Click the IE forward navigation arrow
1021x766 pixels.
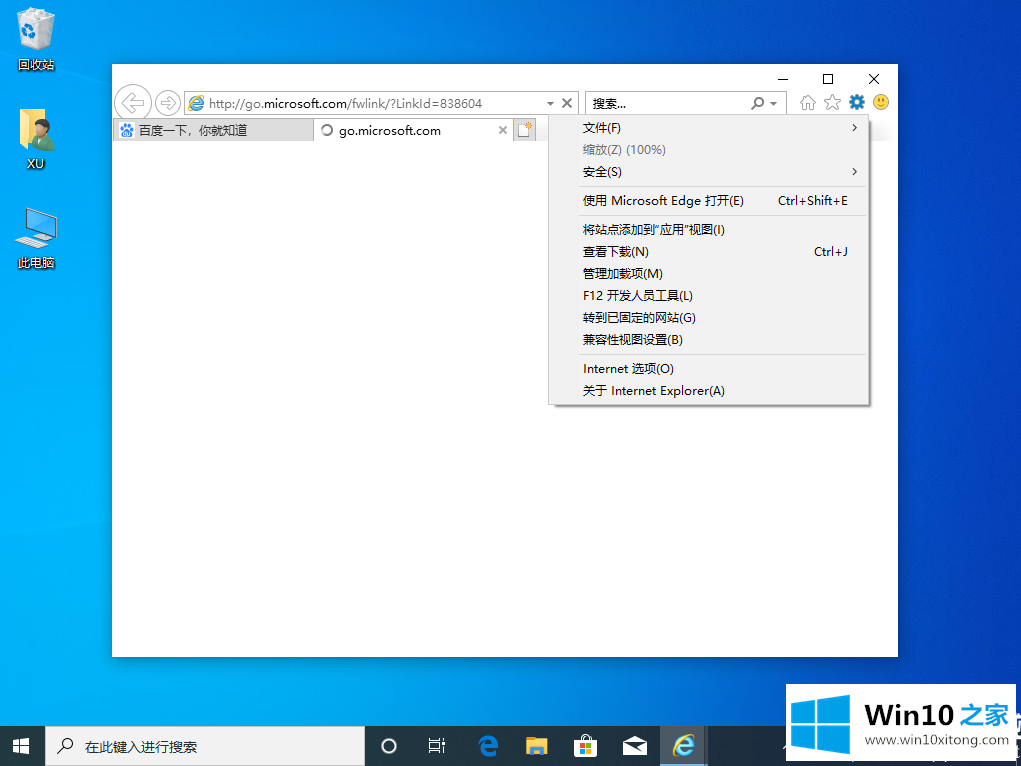pyautogui.click(x=168, y=103)
